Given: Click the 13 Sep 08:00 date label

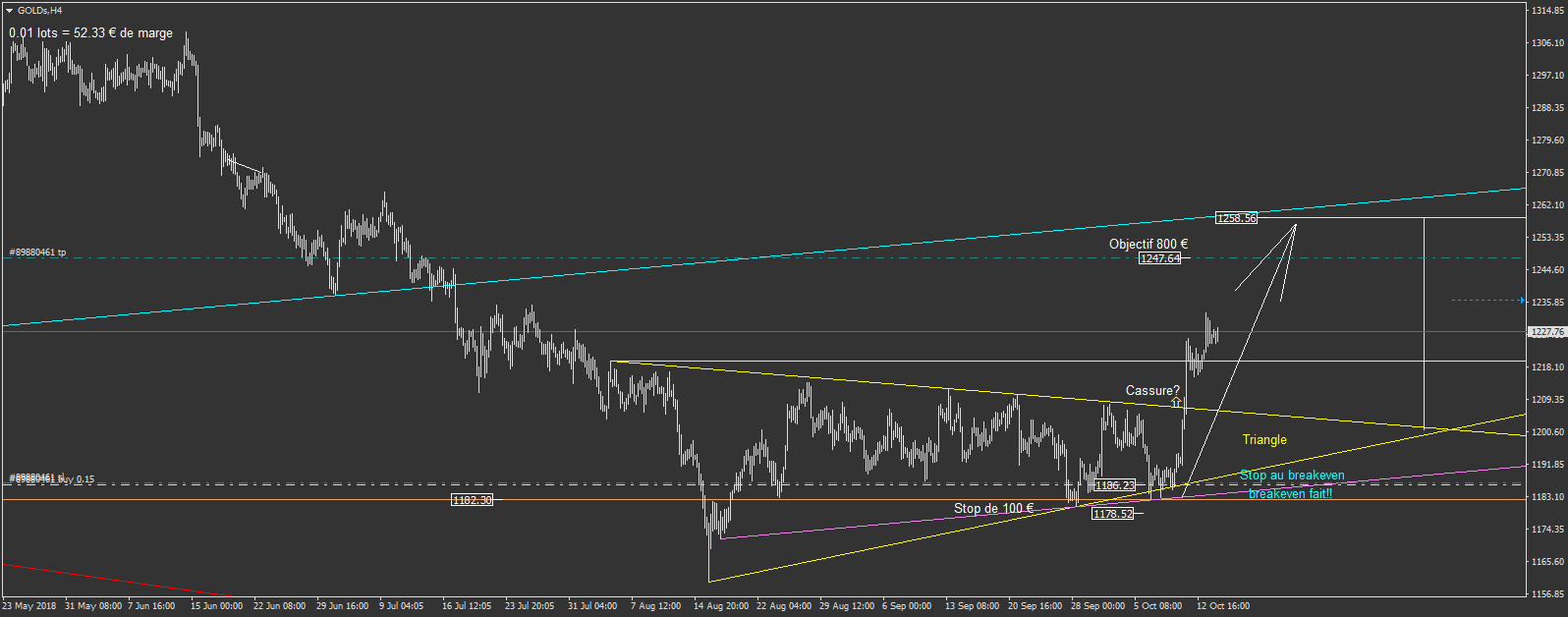Looking at the screenshot, I should (x=972, y=606).
